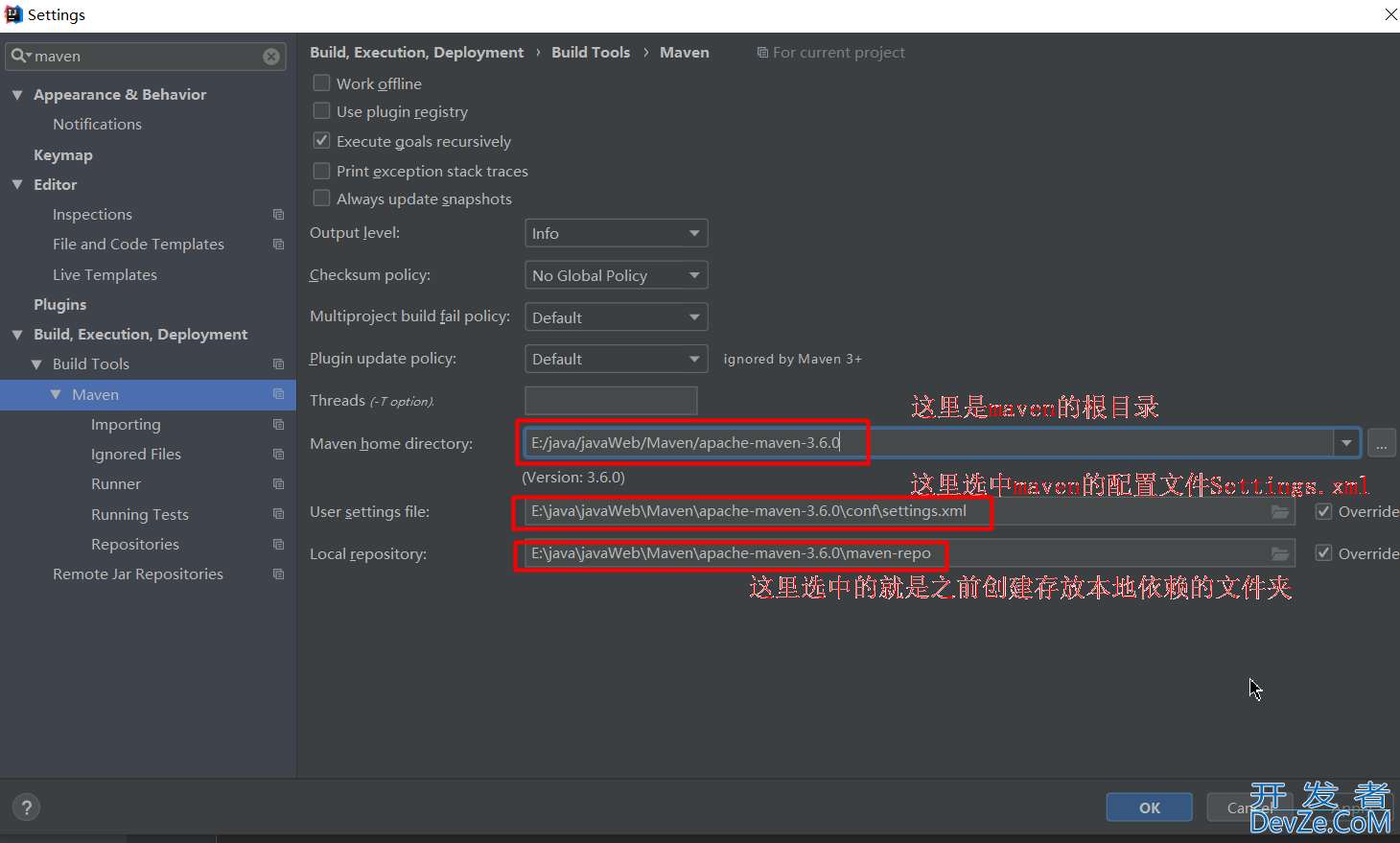Click project-level icon beside Maven row
This screenshot has width=1400, height=843.
pos(278,394)
